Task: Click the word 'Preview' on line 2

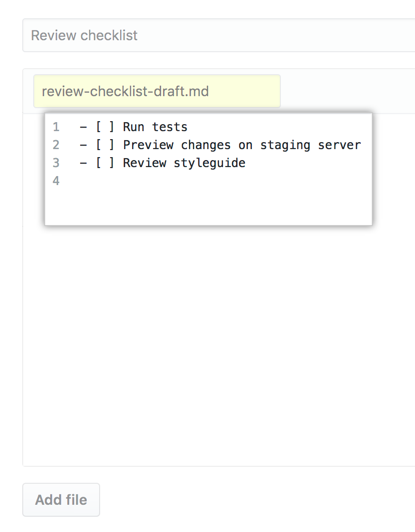Action: click(x=148, y=145)
